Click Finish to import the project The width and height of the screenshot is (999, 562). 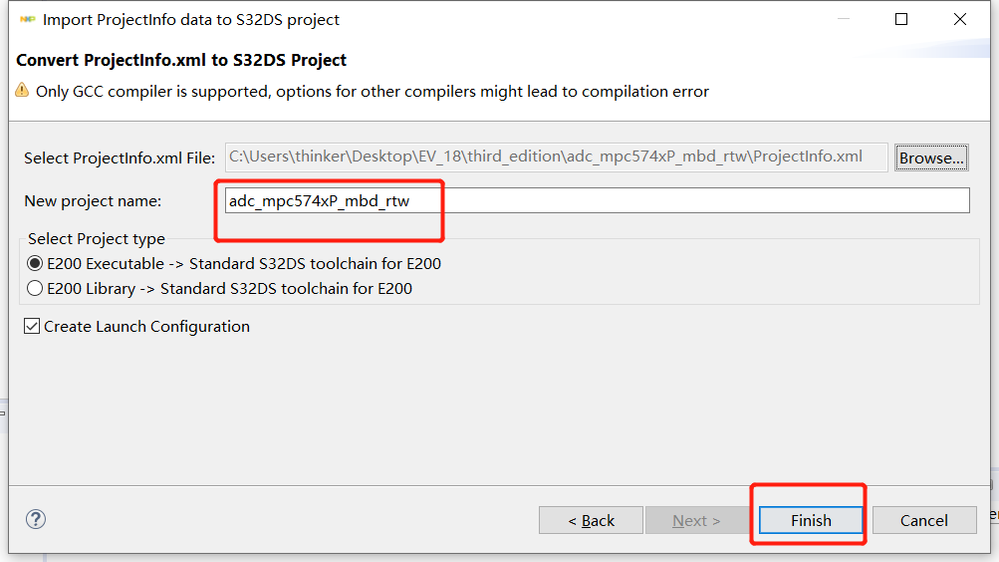[810, 520]
